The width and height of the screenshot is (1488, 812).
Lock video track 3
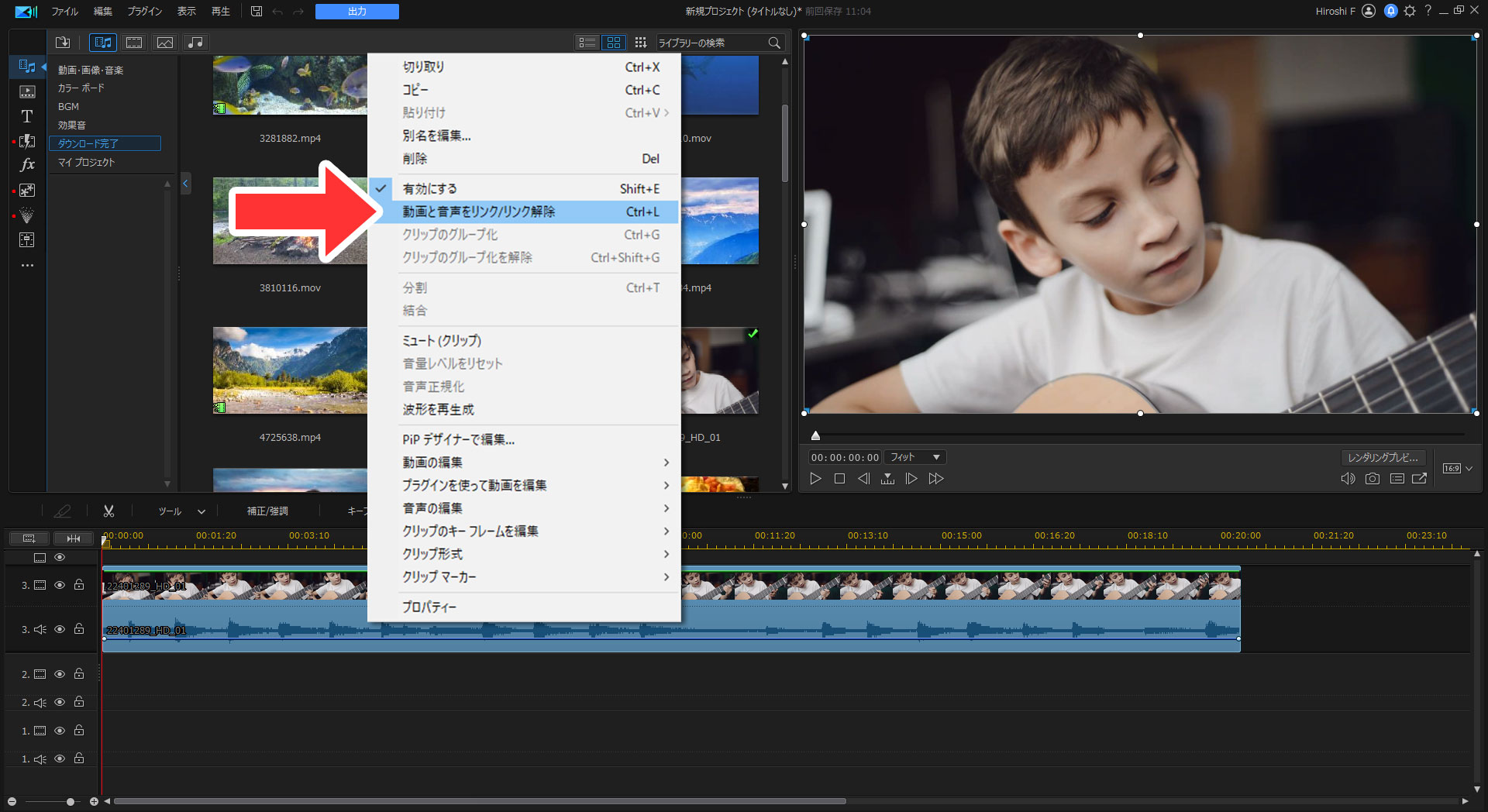[79, 585]
